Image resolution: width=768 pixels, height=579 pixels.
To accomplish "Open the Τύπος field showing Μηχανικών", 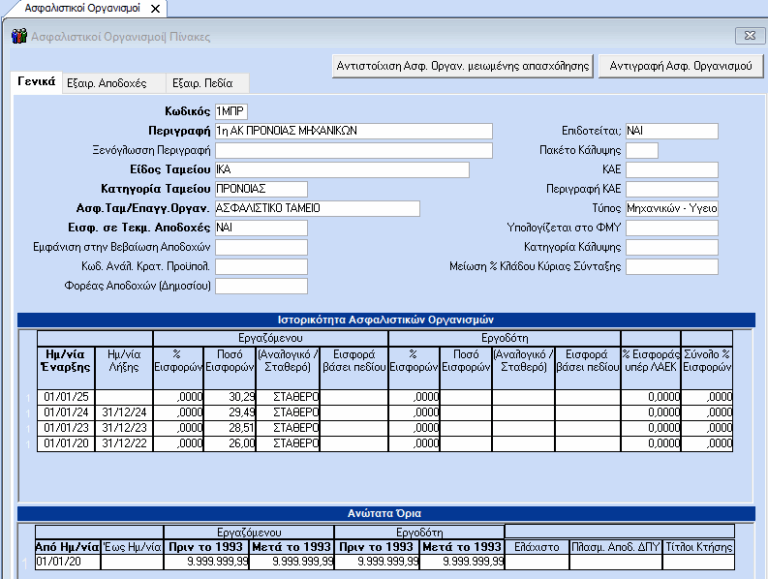I will point(672,208).
